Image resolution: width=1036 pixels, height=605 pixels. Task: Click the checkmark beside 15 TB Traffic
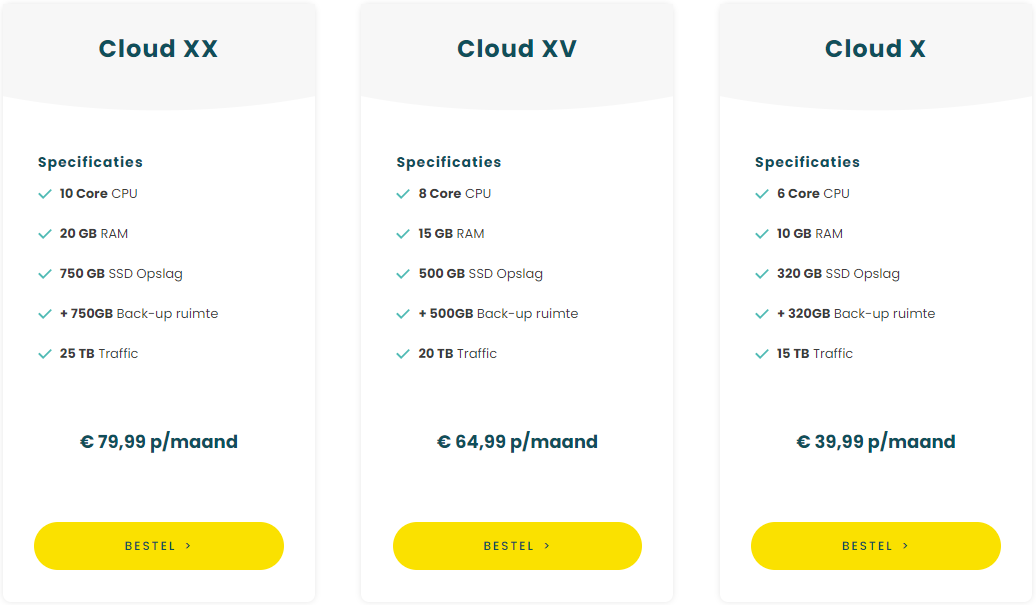[762, 354]
